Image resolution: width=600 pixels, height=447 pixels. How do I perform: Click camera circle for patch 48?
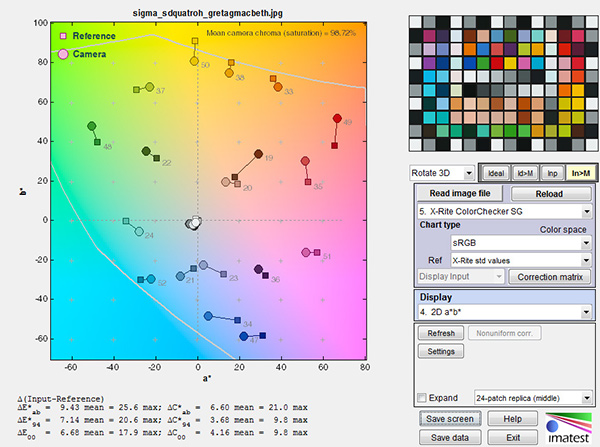(x=91, y=126)
